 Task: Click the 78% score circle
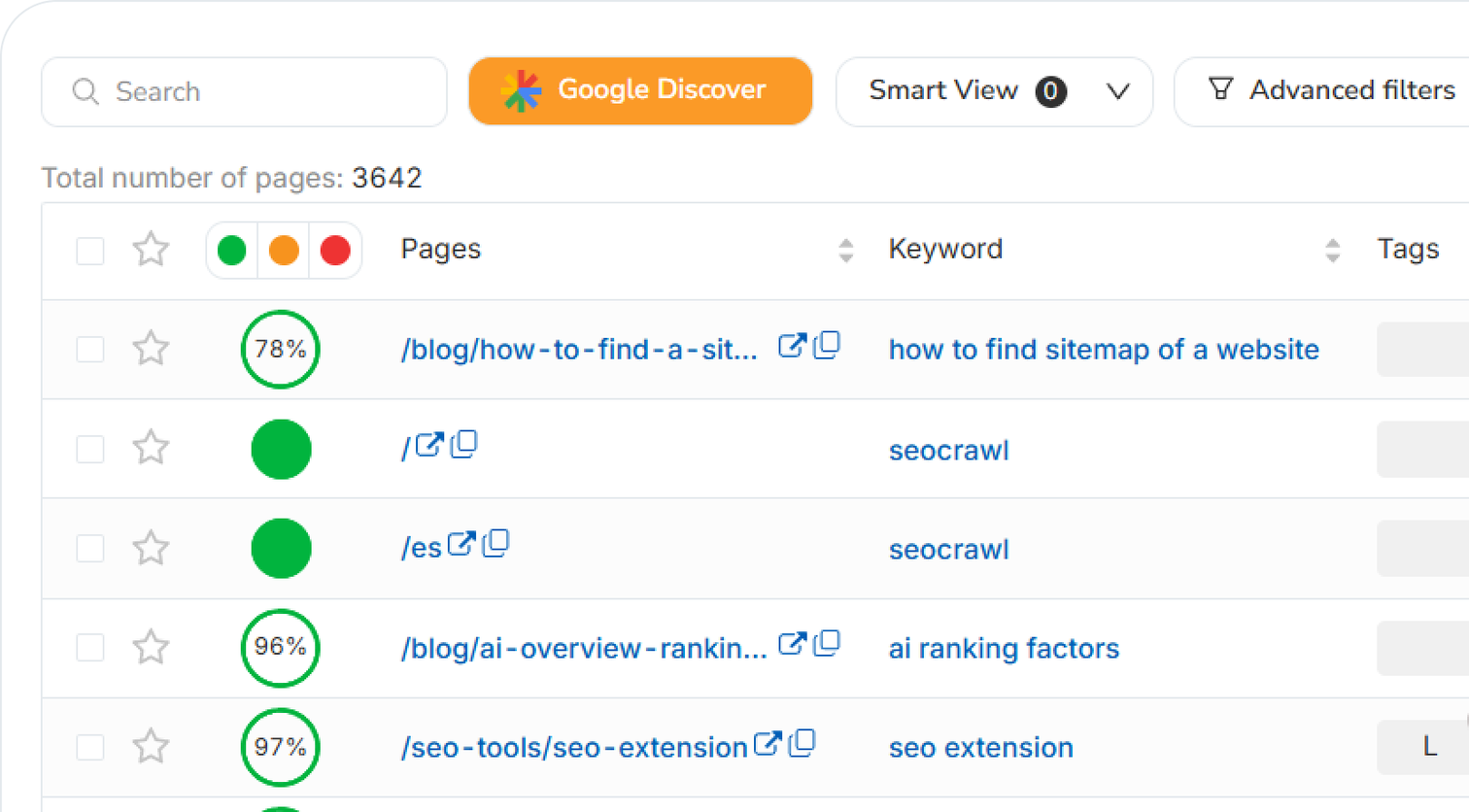click(x=281, y=349)
